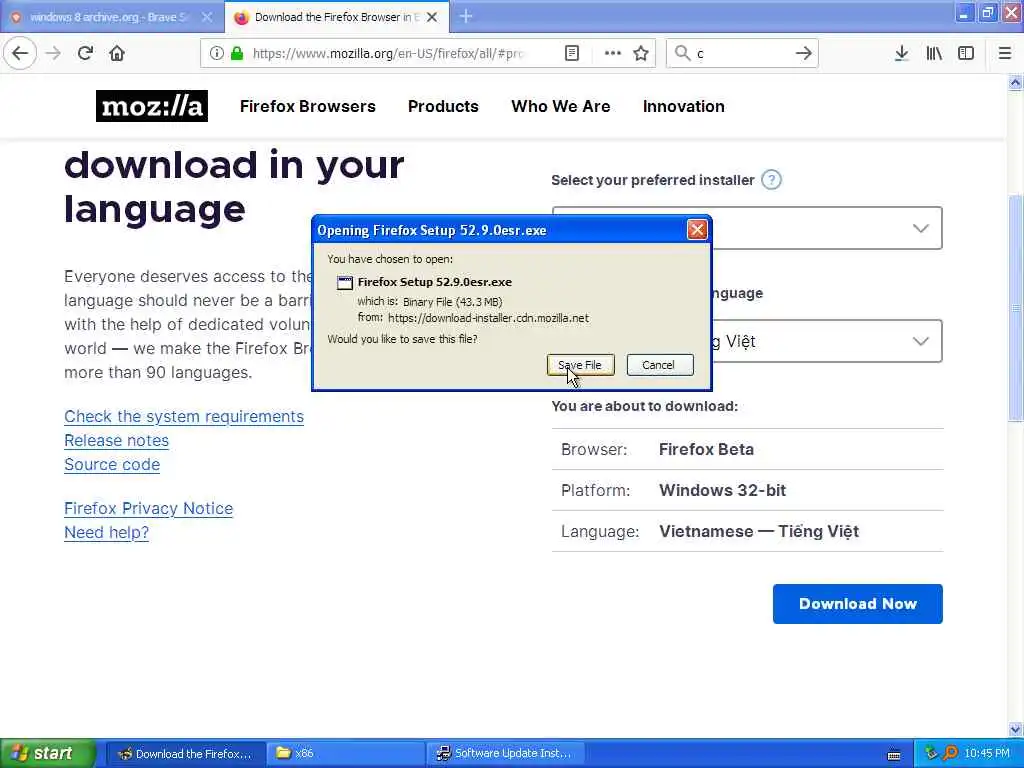Close the Opening Firefox Setup dialog
Image resolution: width=1024 pixels, height=768 pixels.
click(697, 230)
